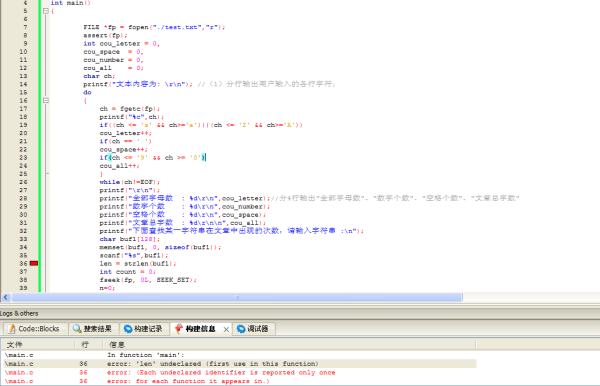Screen dimensions: 600x386
Task: Click the 构建记录 tab gear icon
Action: point(128,329)
